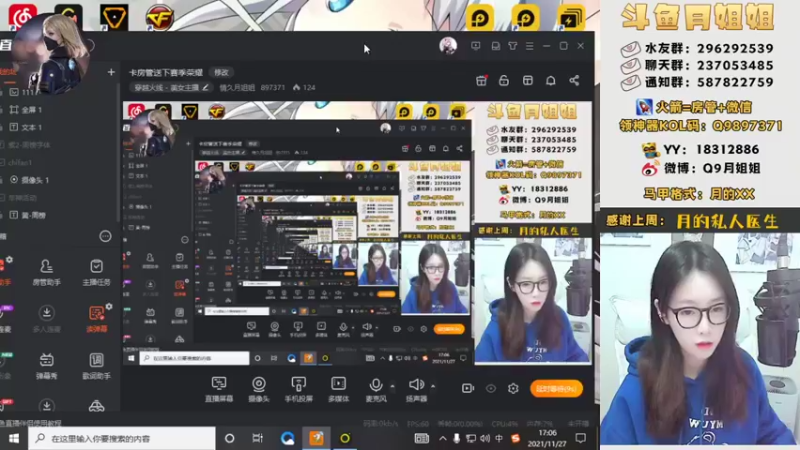Open Edge-style browser icon on taskbar
800x450 pixels.
pos(288,438)
